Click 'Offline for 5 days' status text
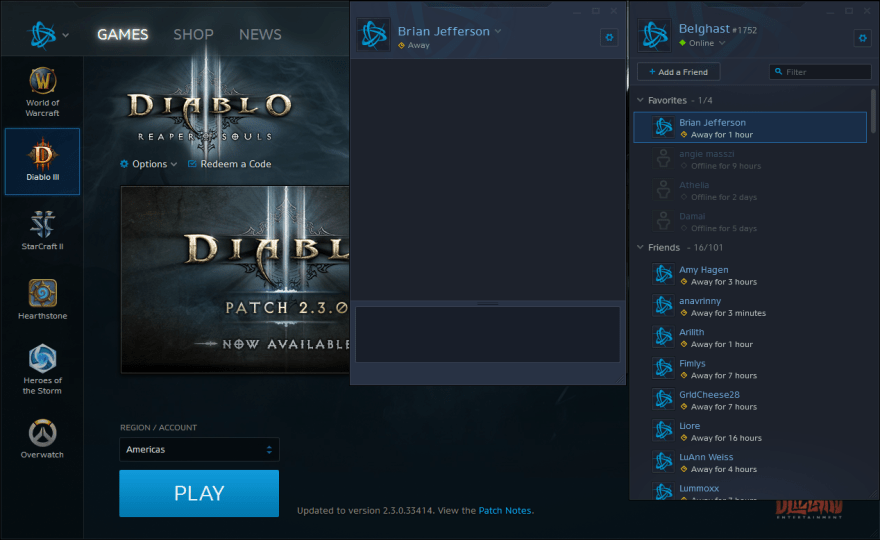Viewport: 880px width, 540px height. [724, 228]
